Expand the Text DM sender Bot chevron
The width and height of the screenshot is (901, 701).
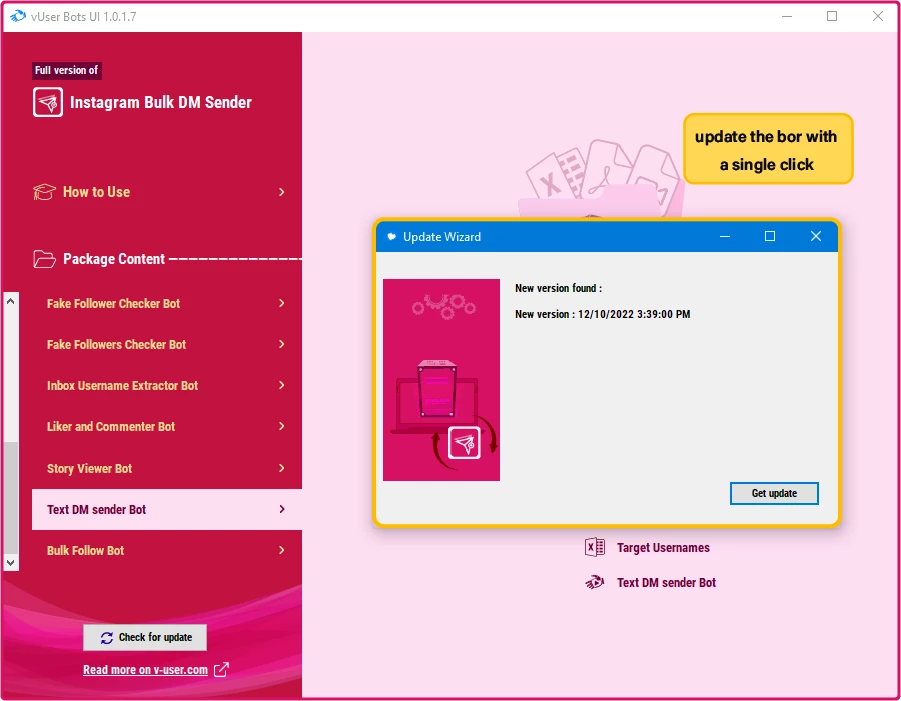282,509
